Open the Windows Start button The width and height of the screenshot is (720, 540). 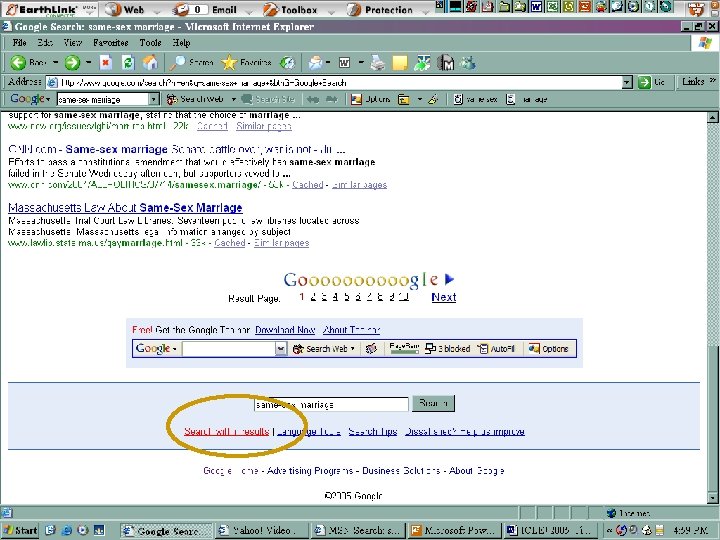click(x=20, y=530)
